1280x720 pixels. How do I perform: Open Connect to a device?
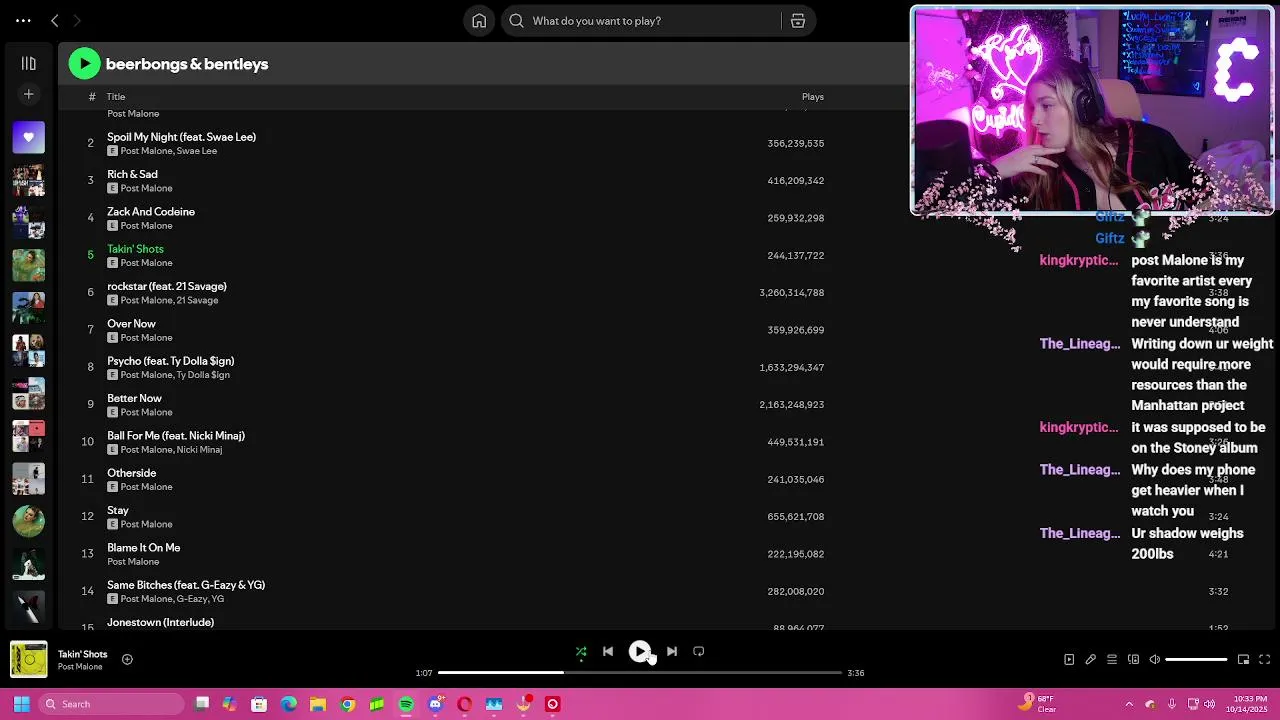[1133, 659]
